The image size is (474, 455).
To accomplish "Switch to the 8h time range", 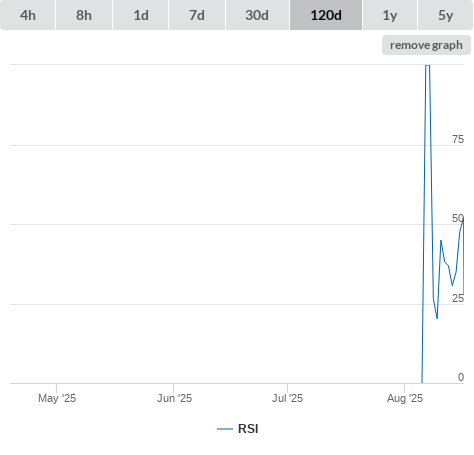I will 84,15.
